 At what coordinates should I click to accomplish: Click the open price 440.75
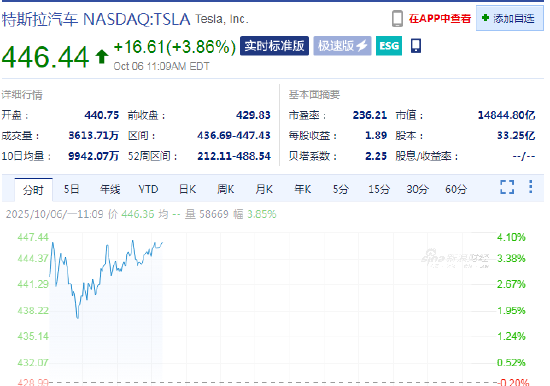102,115
